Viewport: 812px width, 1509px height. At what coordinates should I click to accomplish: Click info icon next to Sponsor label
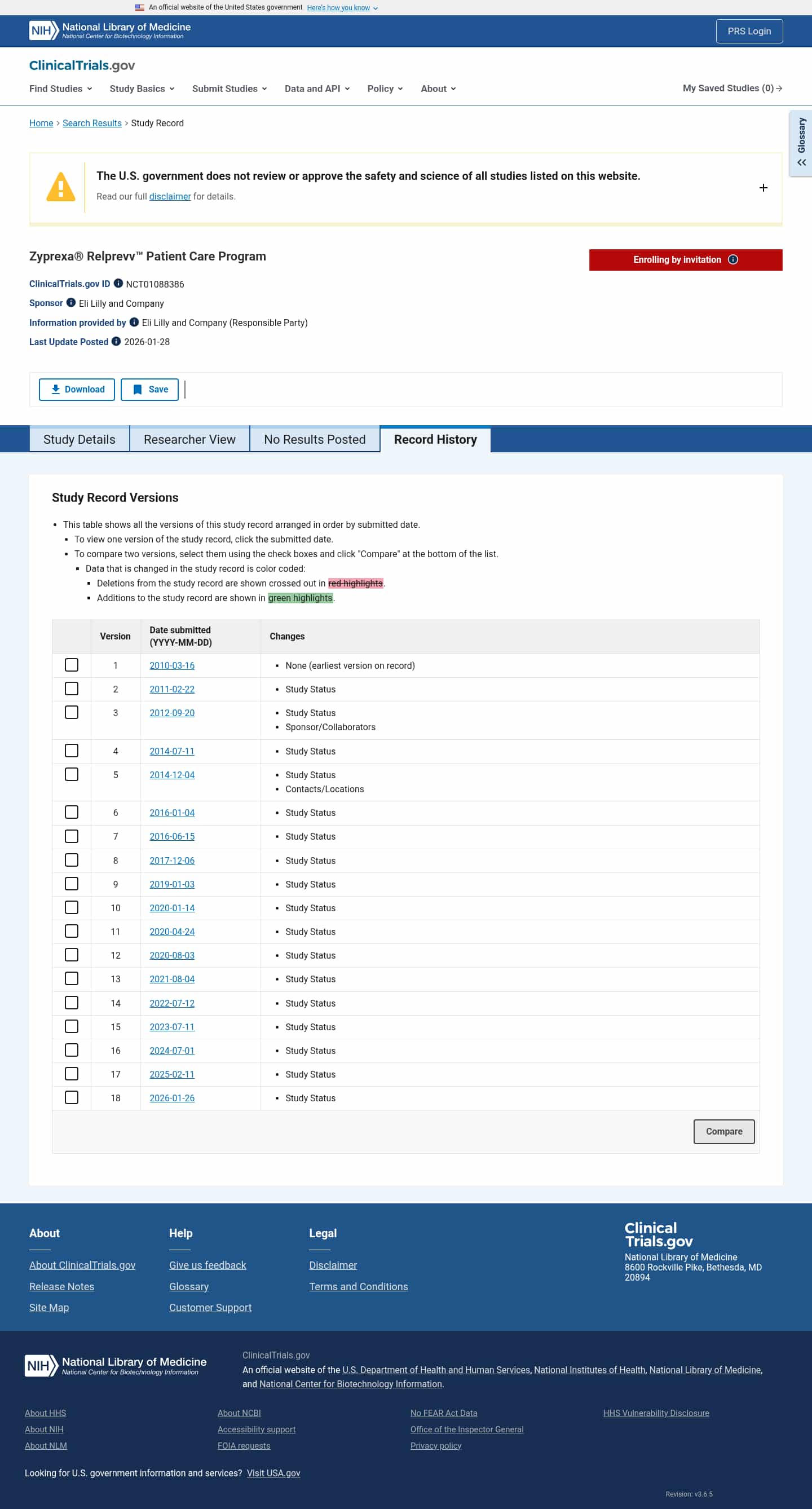click(71, 303)
